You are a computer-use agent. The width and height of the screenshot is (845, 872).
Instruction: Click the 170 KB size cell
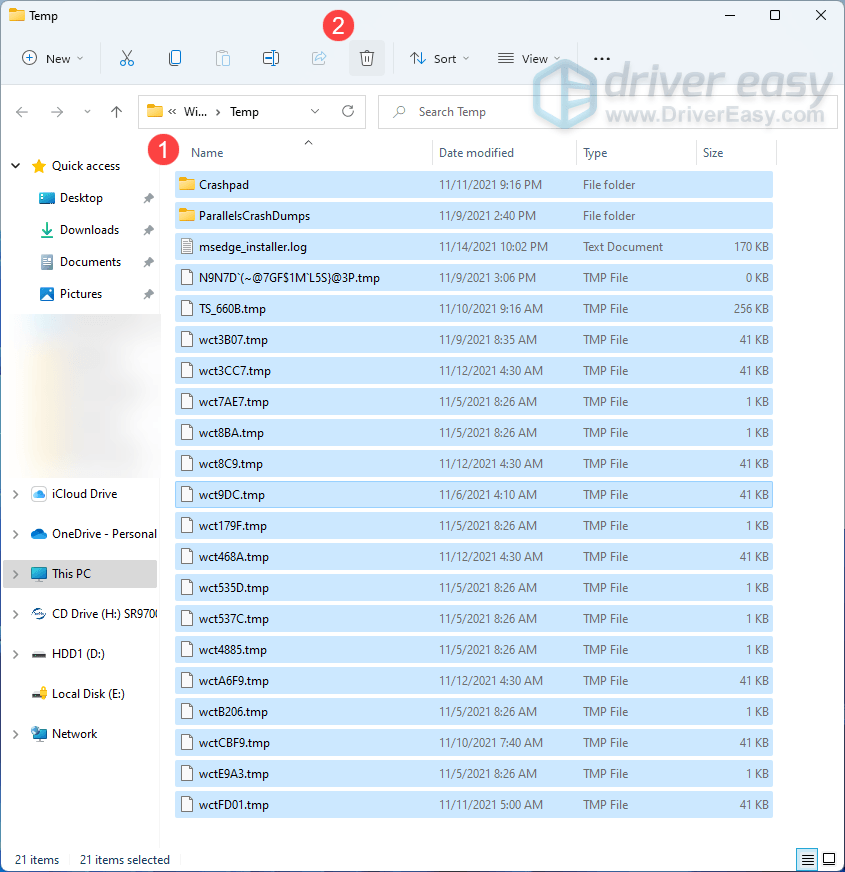pos(751,246)
